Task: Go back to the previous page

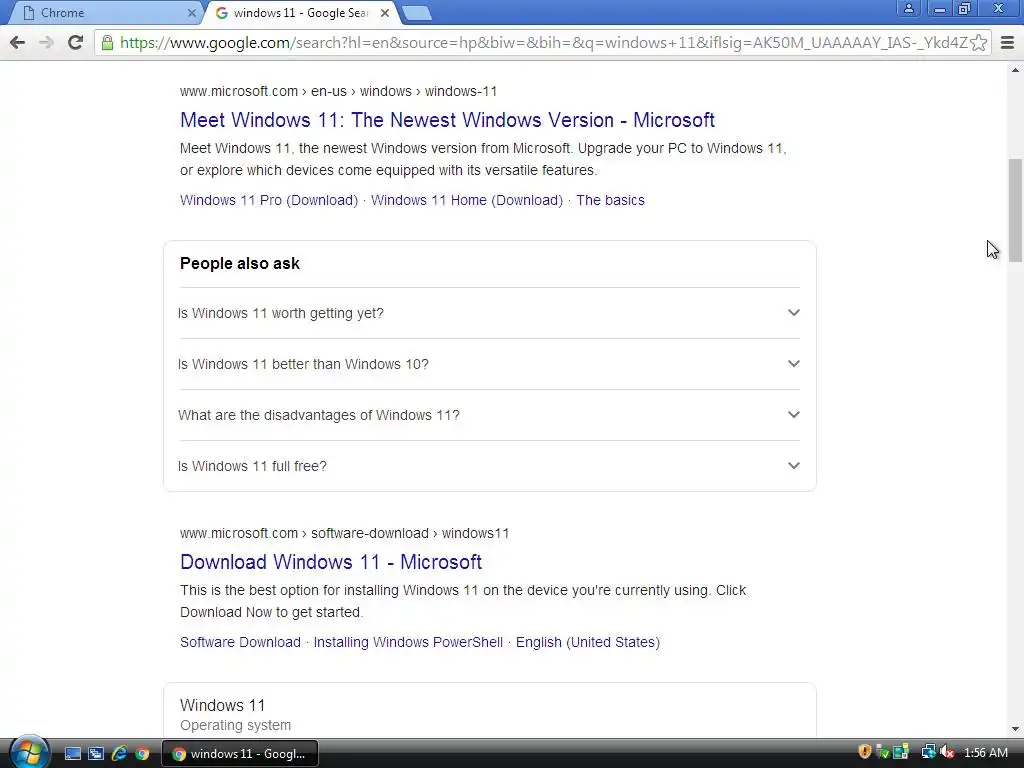Action: (x=18, y=42)
